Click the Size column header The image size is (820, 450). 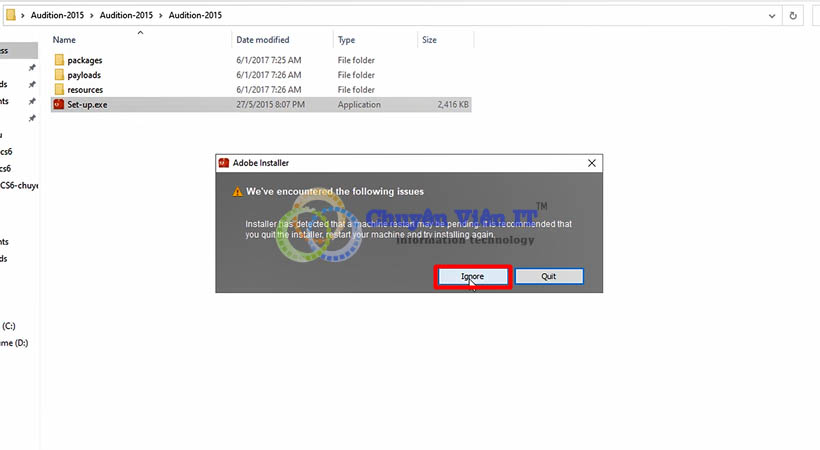tap(429, 40)
